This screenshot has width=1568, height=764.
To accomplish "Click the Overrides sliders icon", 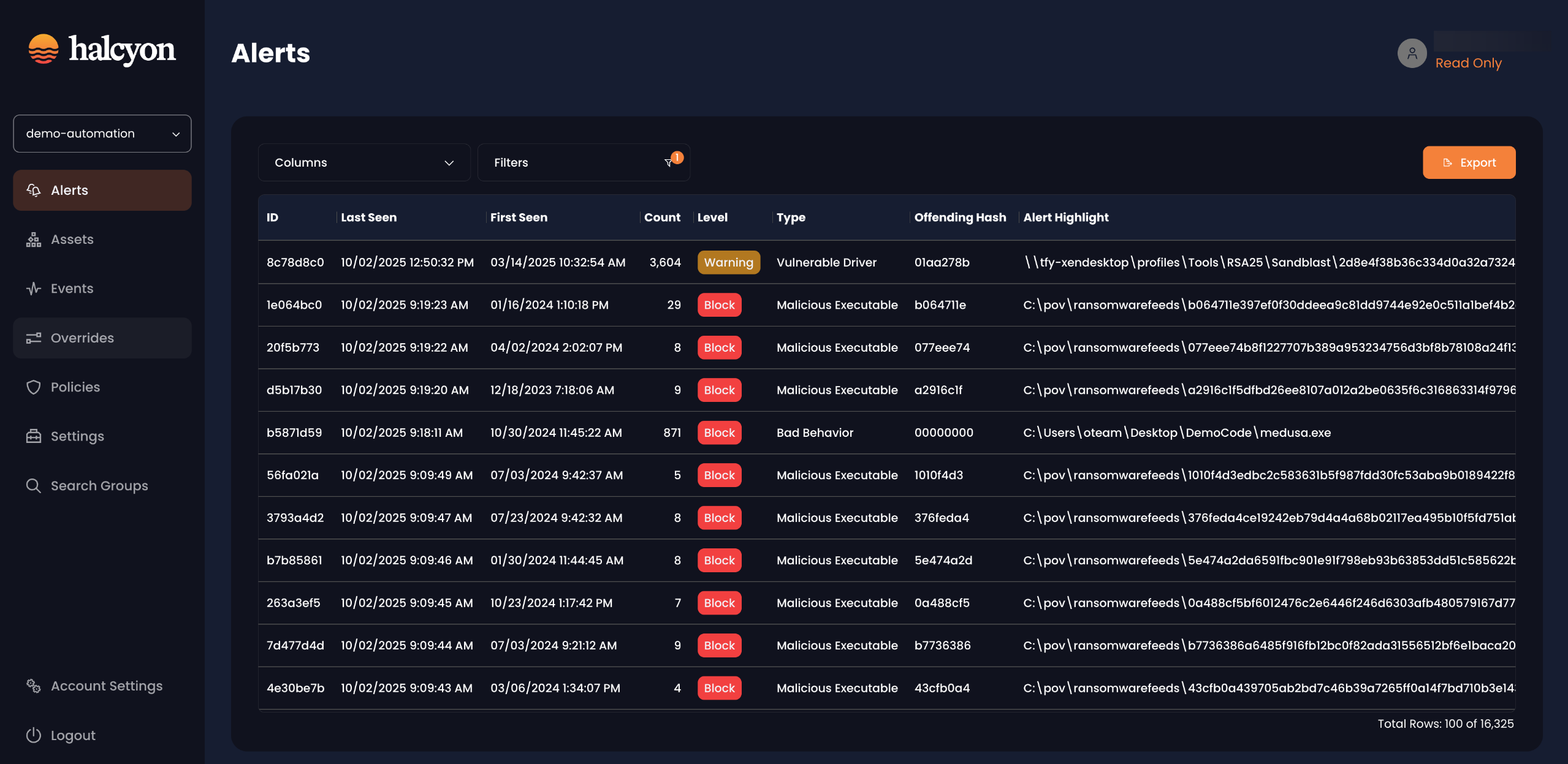I will tap(34, 338).
